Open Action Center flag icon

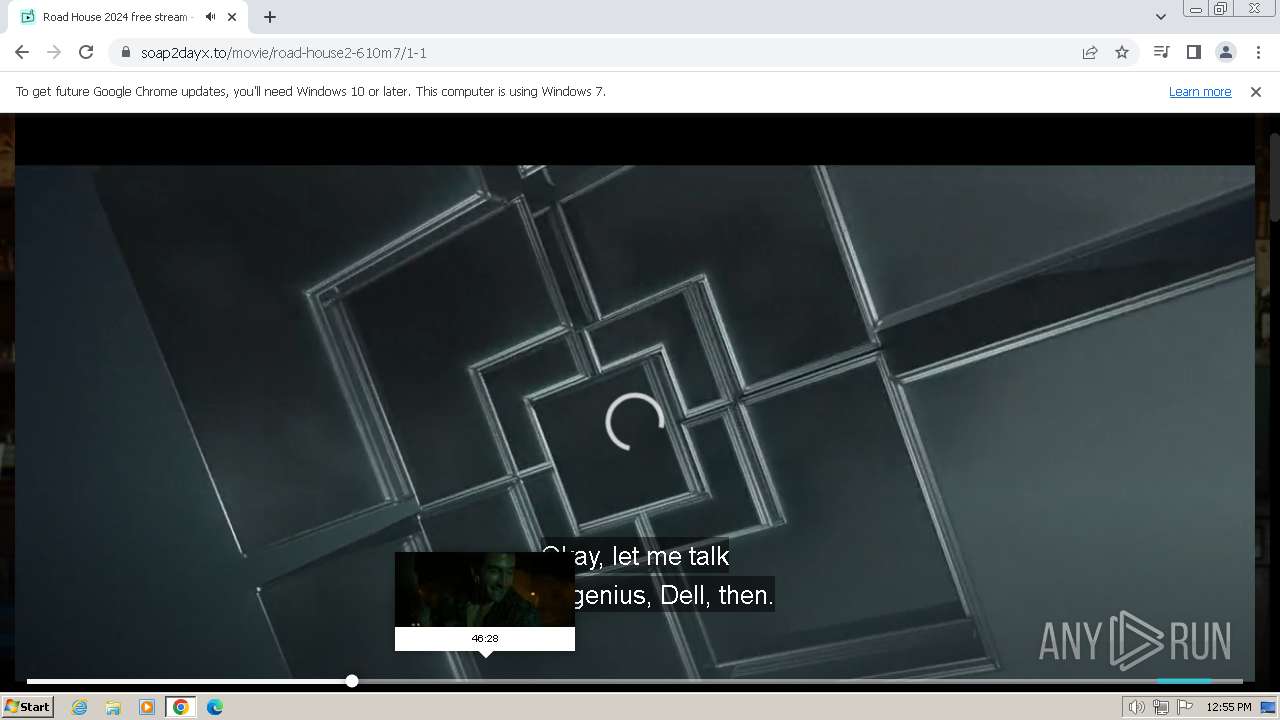[1185, 707]
